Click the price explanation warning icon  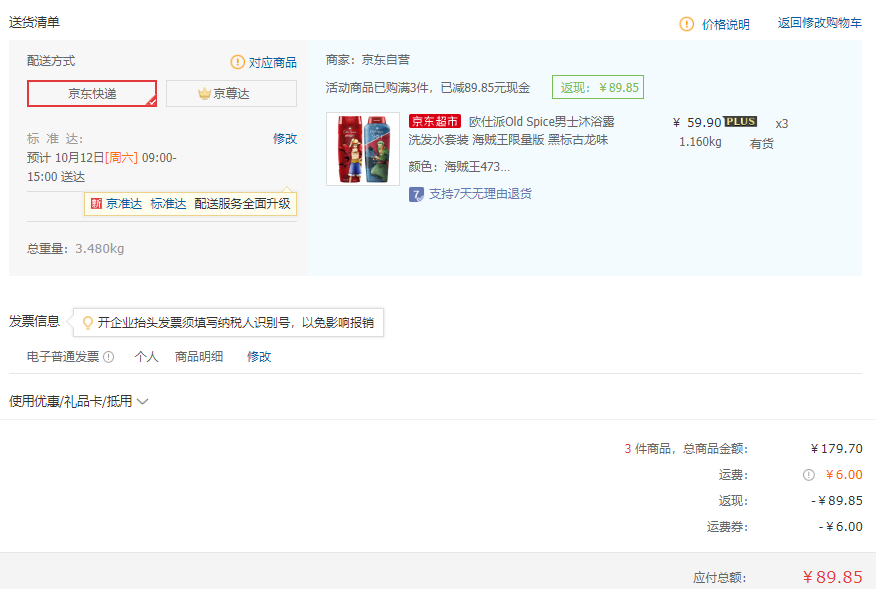click(x=686, y=24)
